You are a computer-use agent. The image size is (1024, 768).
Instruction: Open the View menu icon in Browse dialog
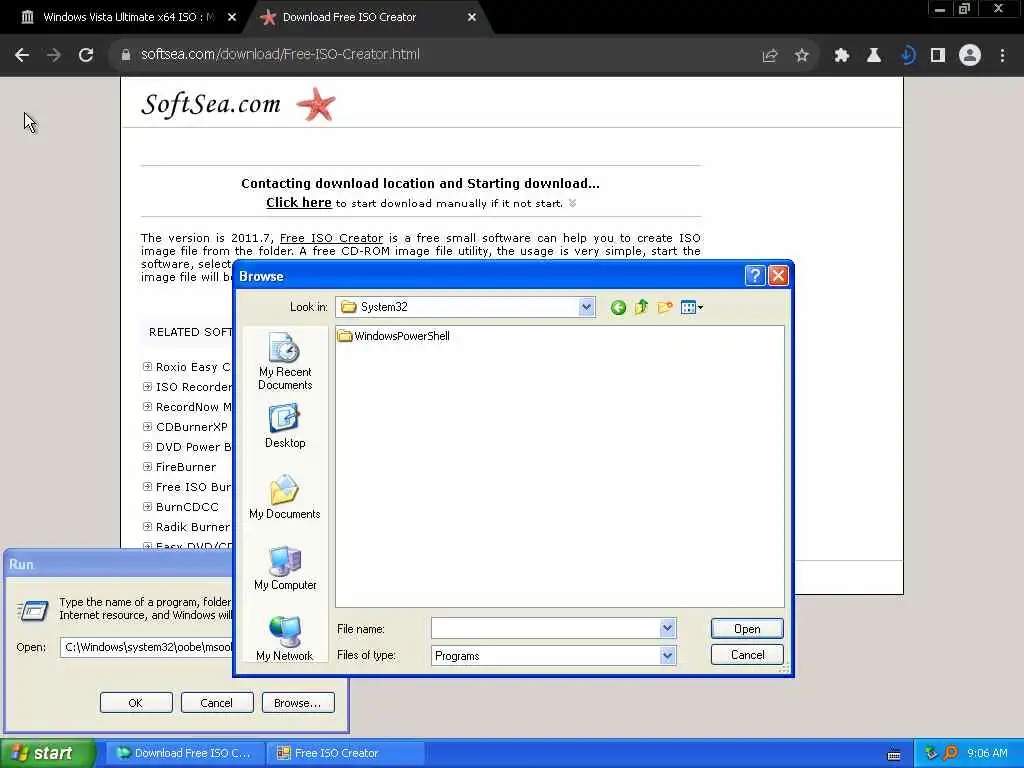pyautogui.click(x=691, y=307)
